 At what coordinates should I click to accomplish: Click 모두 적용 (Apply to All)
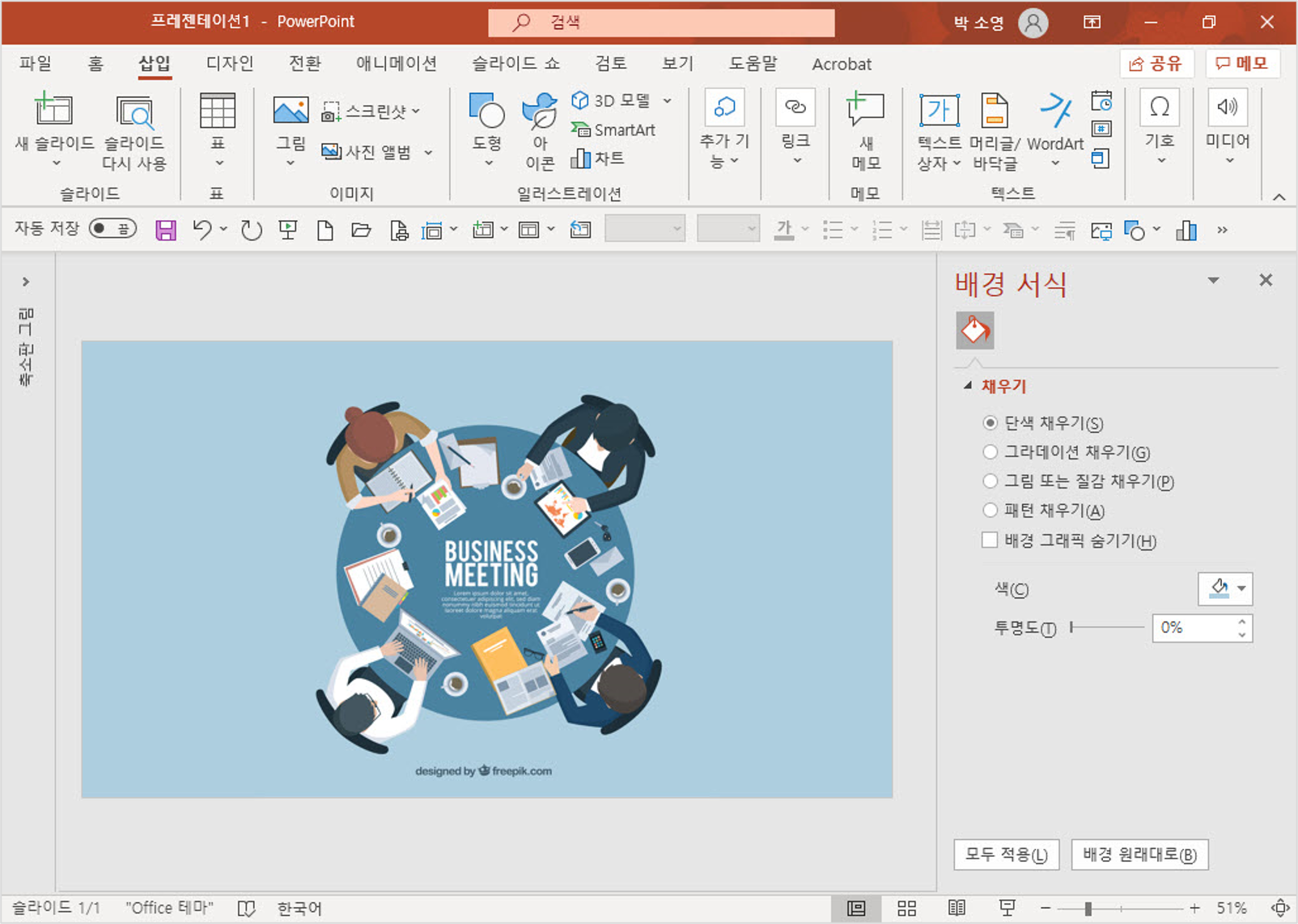click(1006, 854)
